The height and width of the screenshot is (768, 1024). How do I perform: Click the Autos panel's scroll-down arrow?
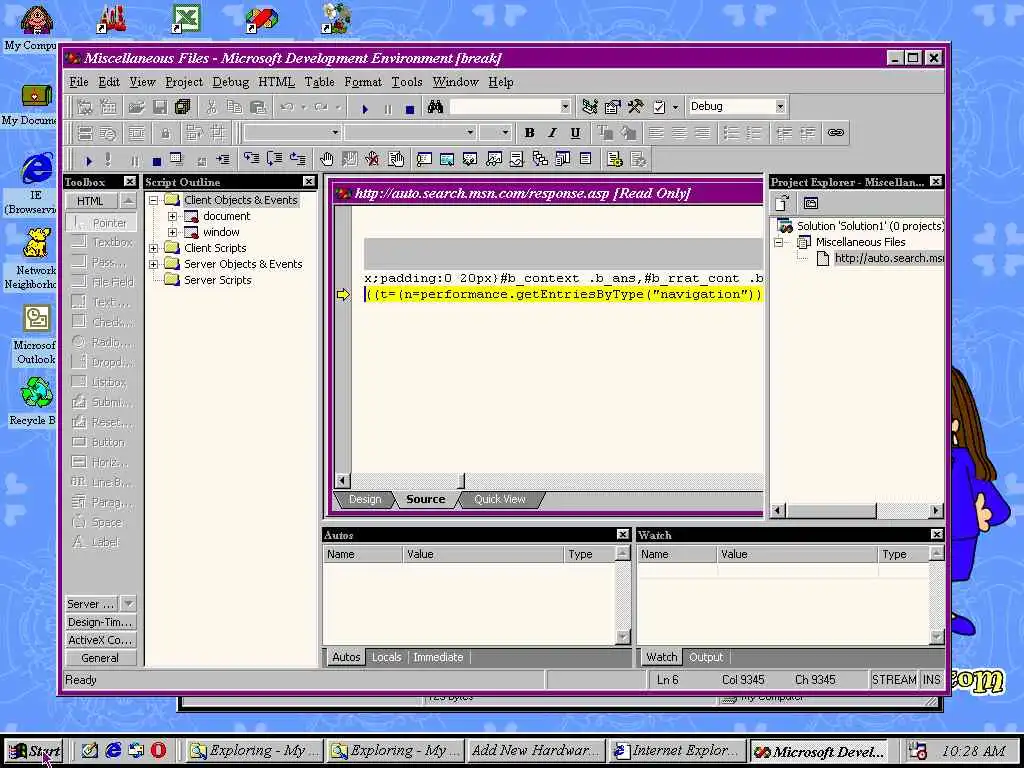pos(622,637)
